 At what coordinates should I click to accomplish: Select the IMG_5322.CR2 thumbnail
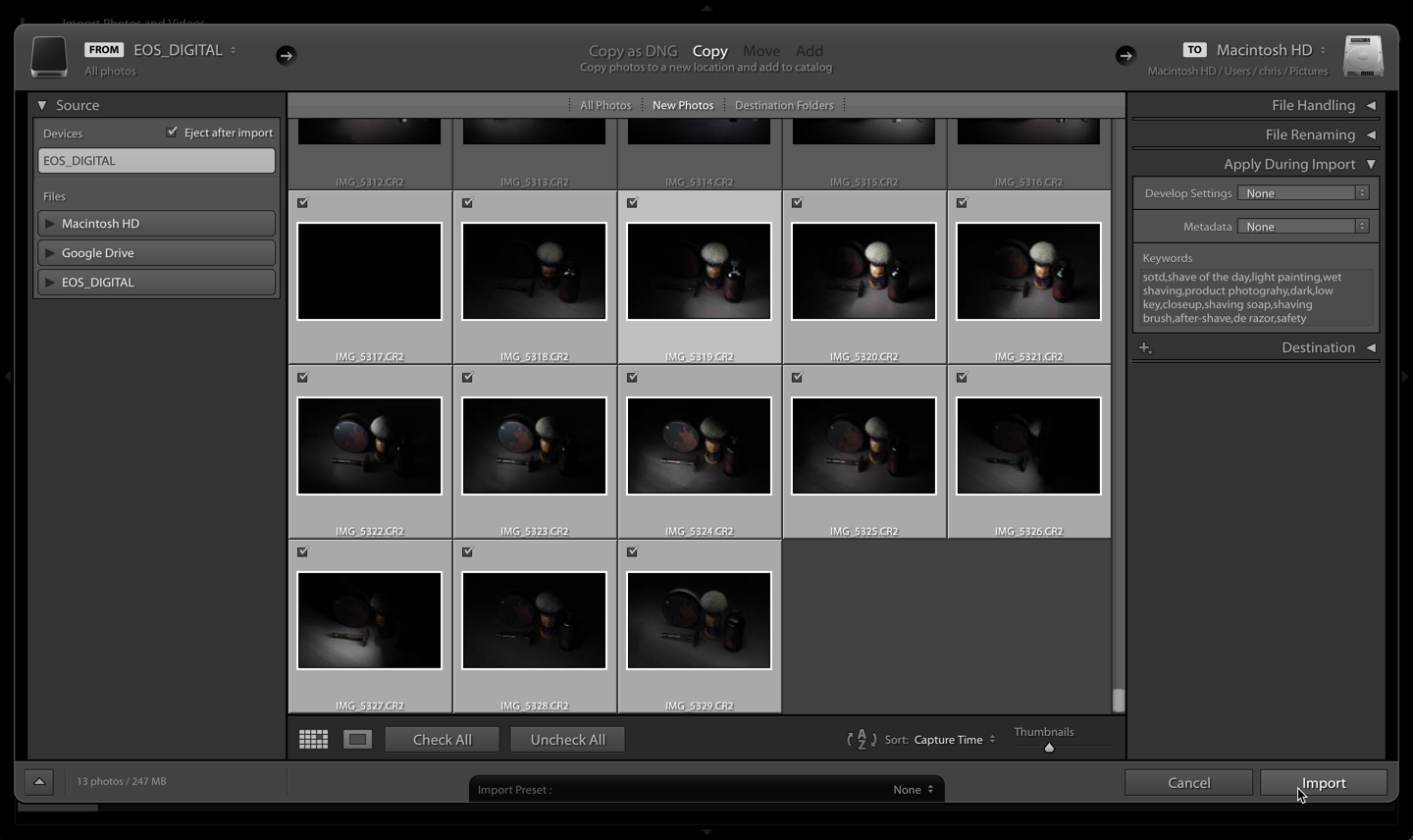370,446
